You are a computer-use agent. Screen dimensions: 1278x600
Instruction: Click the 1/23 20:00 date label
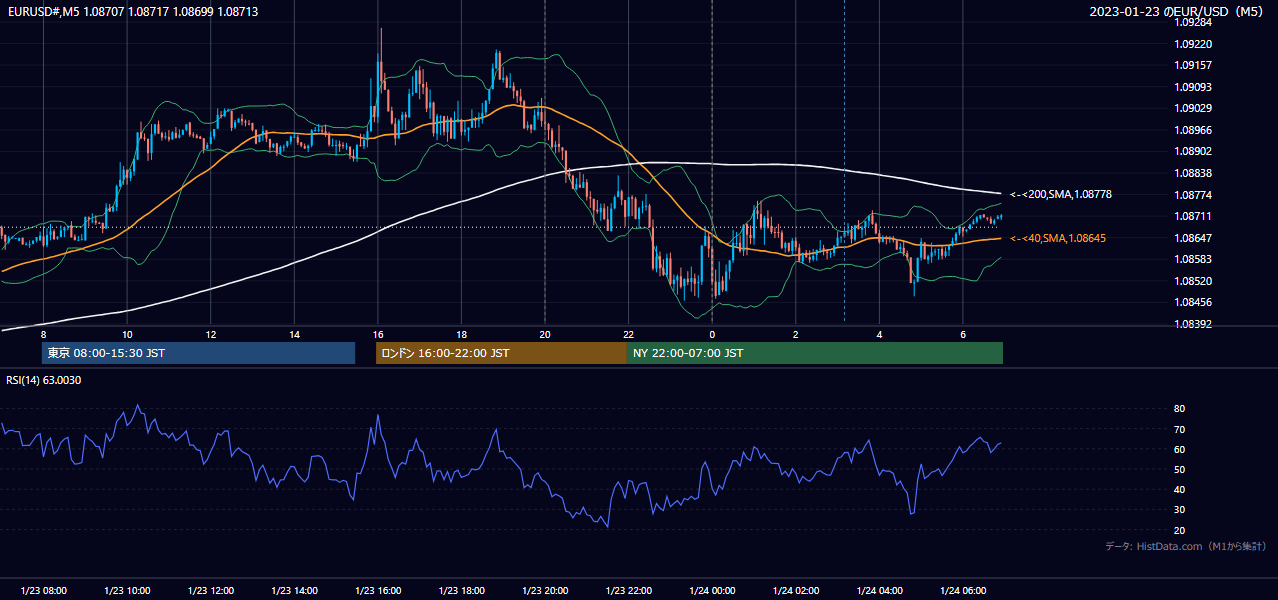point(545,591)
